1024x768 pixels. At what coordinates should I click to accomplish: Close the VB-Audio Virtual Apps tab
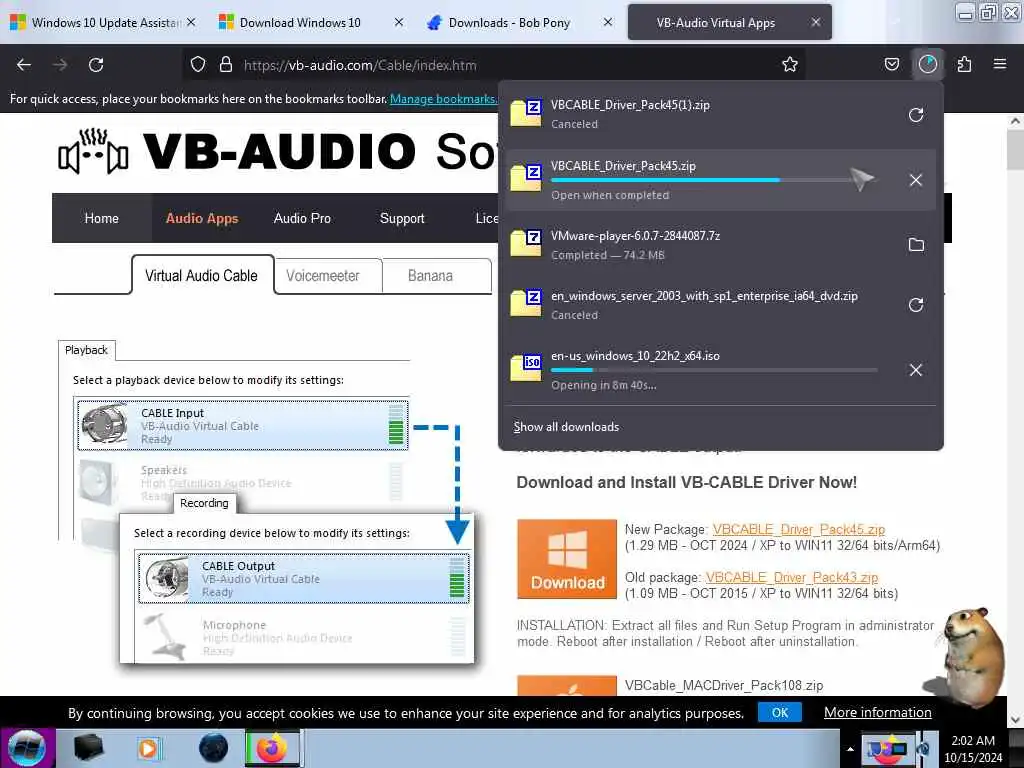pyautogui.click(x=816, y=22)
